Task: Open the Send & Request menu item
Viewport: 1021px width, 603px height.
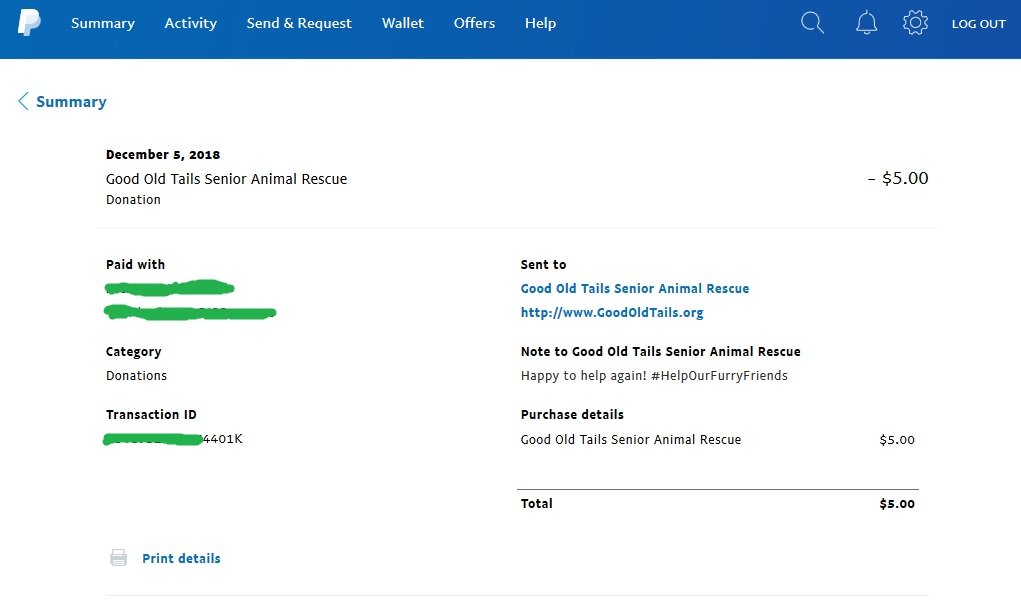Action: pos(299,23)
